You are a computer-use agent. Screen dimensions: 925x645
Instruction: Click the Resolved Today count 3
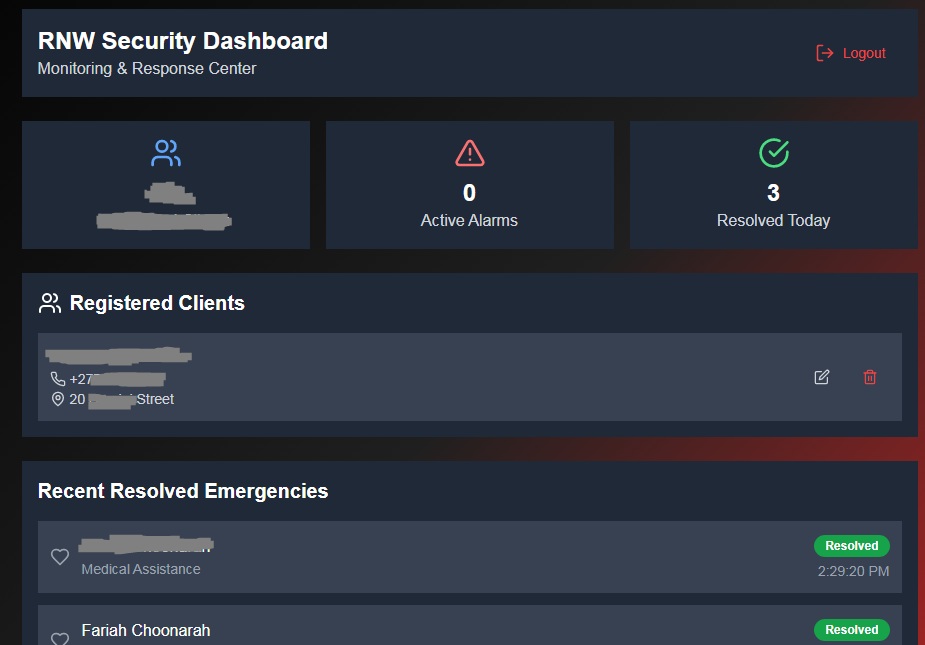773,193
